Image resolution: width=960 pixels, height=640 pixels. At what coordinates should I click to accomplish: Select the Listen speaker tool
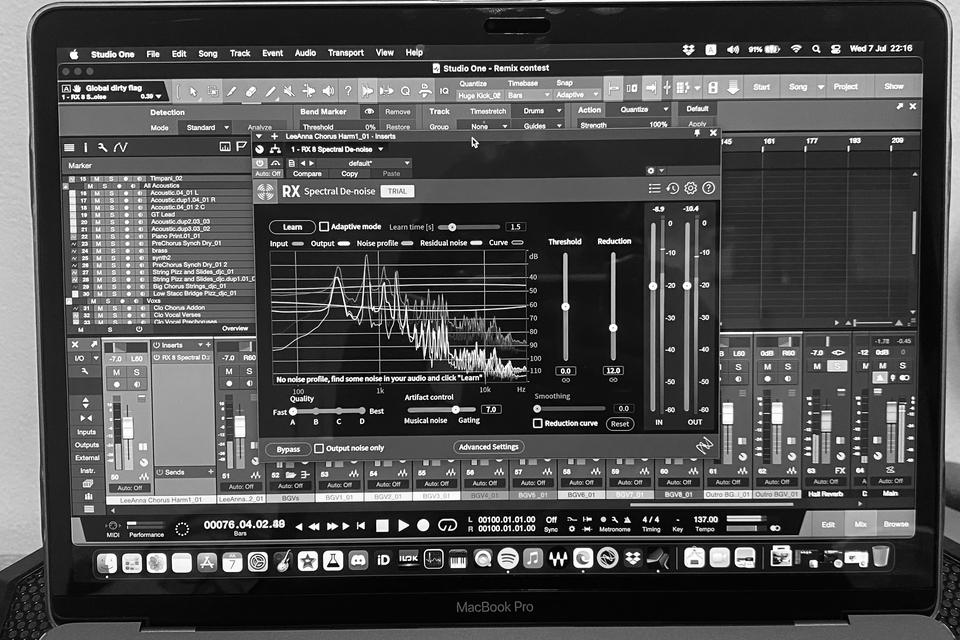tap(328, 91)
